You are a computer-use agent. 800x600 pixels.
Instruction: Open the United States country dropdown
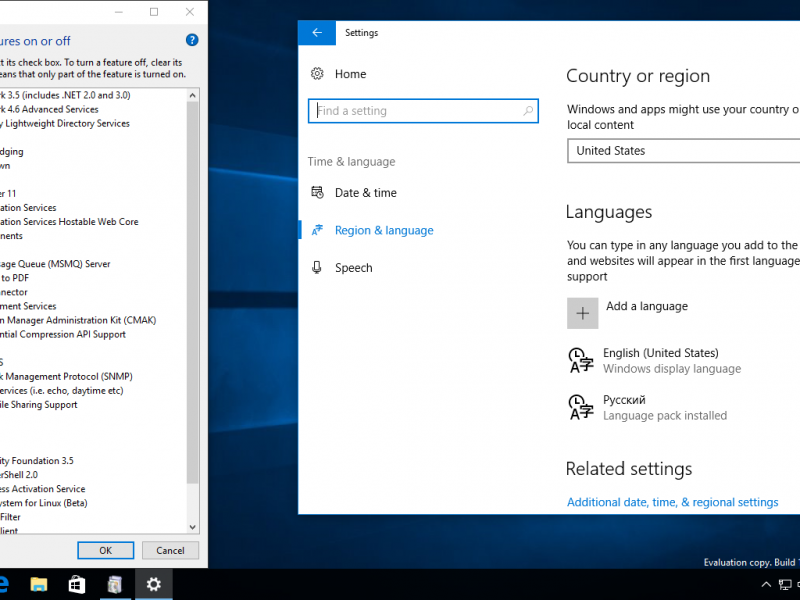[684, 151]
